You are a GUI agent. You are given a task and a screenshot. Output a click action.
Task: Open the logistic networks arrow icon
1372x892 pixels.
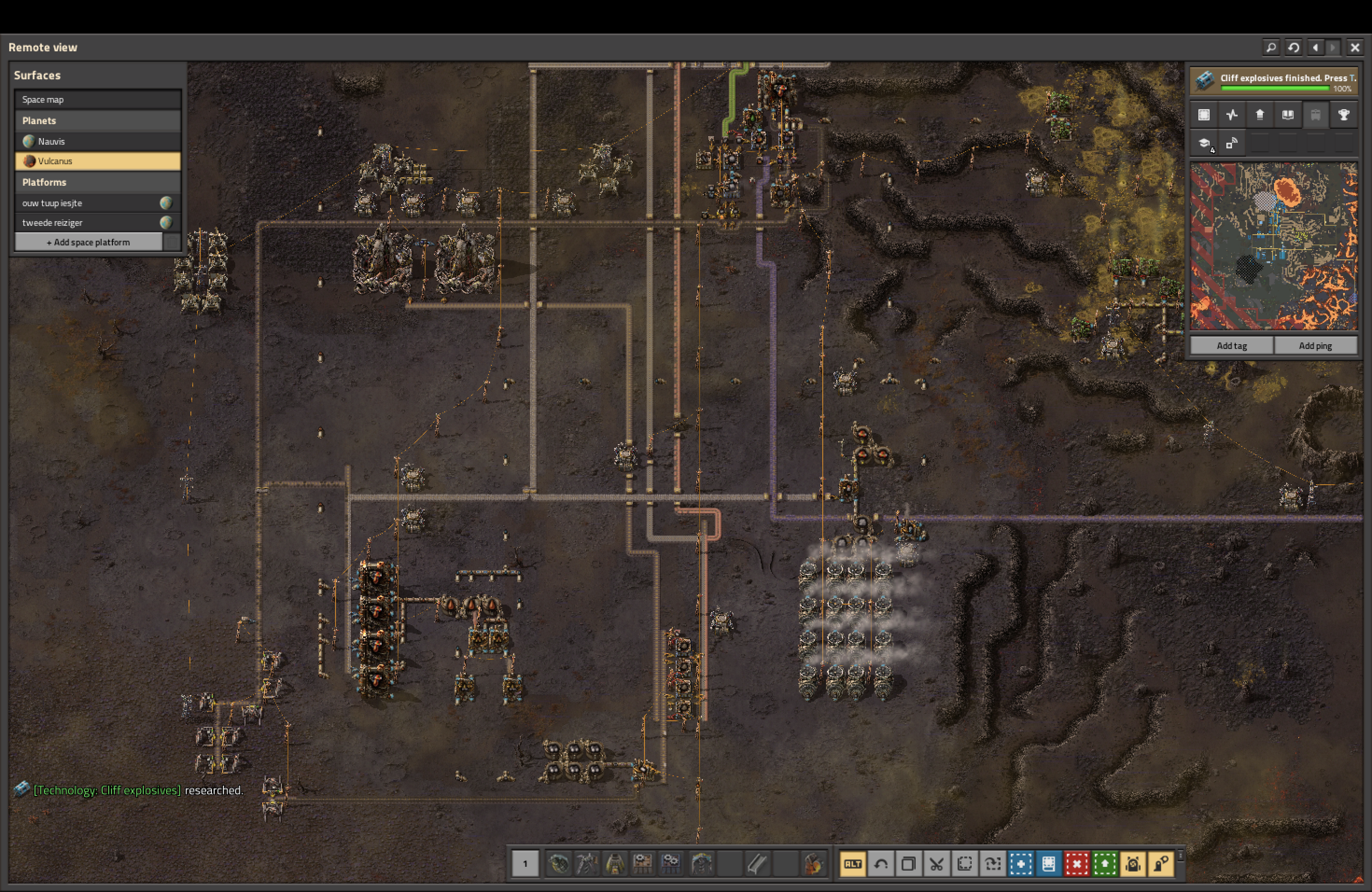[1260, 115]
